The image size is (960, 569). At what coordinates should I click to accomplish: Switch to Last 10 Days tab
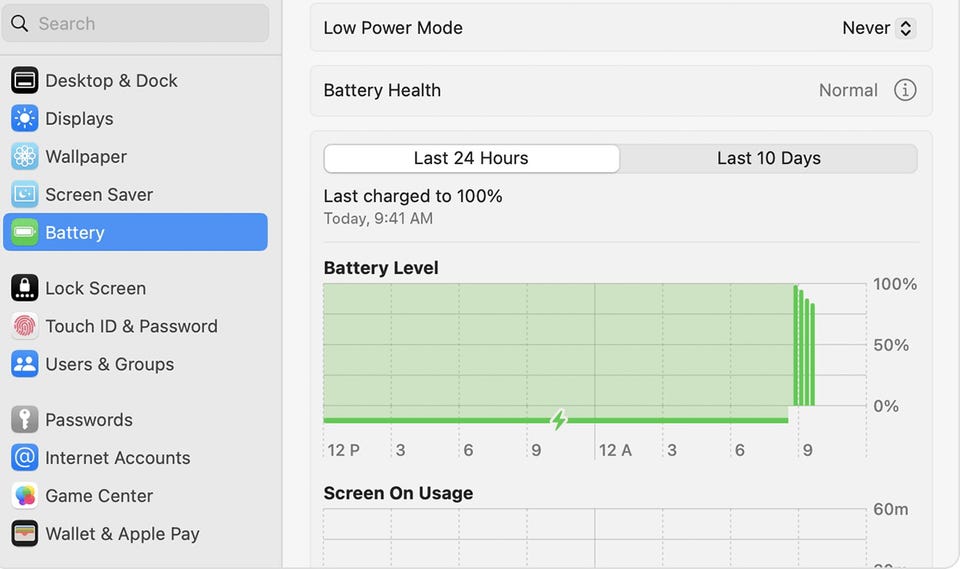tap(768, 158)
